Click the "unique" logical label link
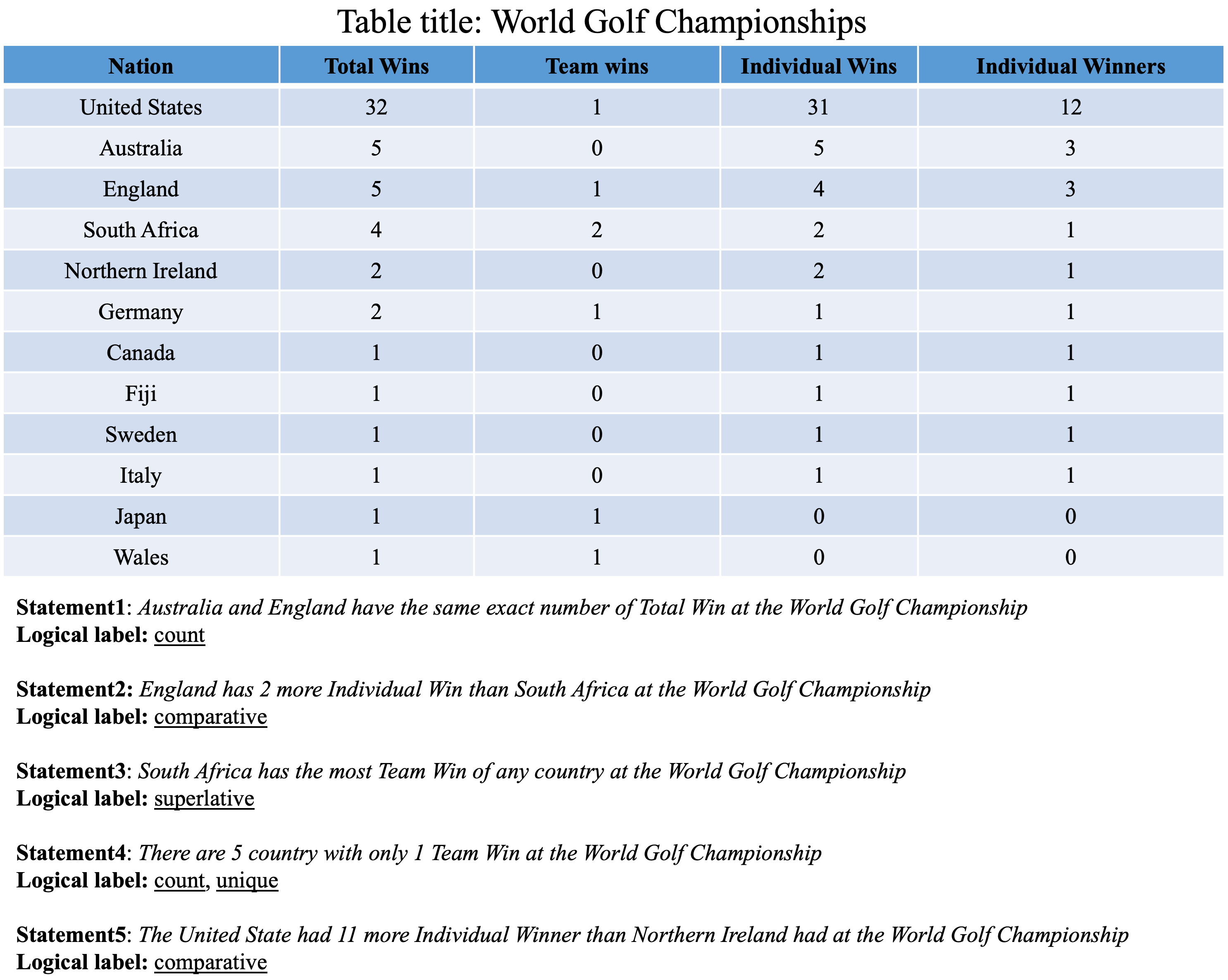The width and height of the screenshot is (1228, 980). pos(247,881)
